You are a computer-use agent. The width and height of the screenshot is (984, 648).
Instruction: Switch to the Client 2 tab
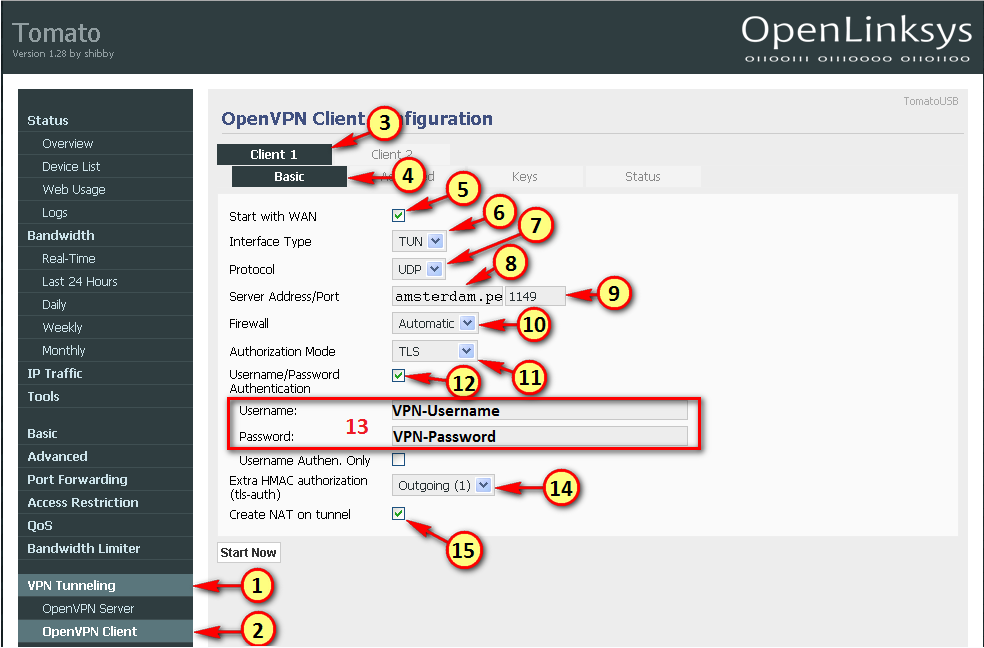(392, 154)
